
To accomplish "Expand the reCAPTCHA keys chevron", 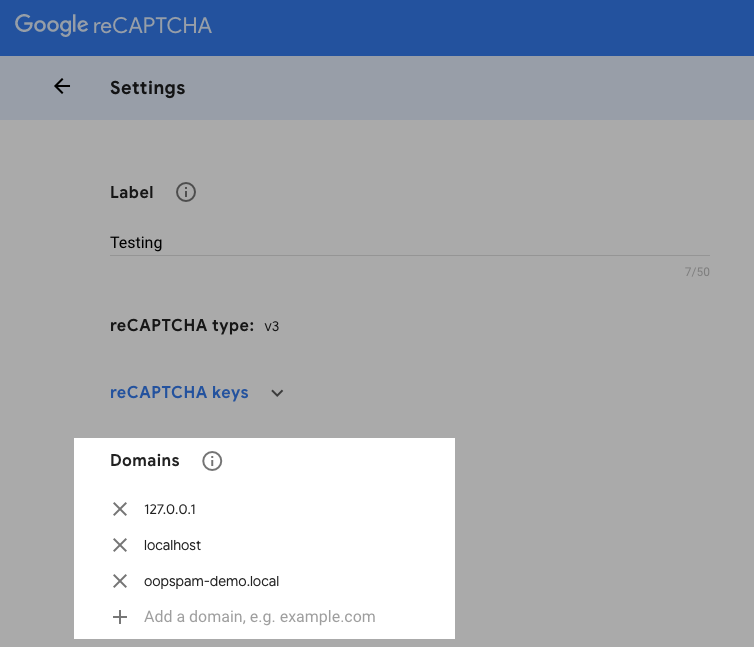I will tap(277, 393).
